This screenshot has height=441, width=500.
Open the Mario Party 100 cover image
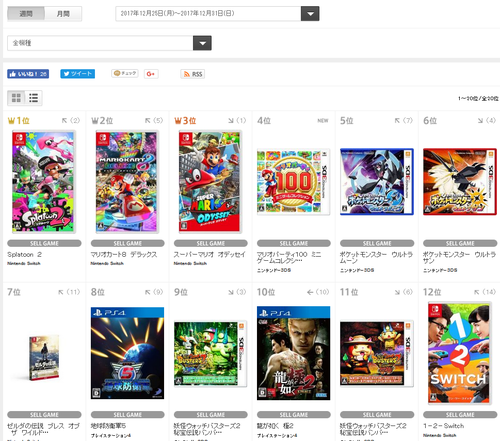point(293,182)
